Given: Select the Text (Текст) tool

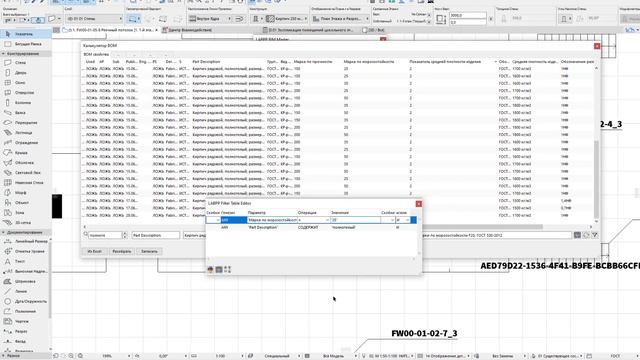Looking at the screenshot, I should click(x=24, y=261).
